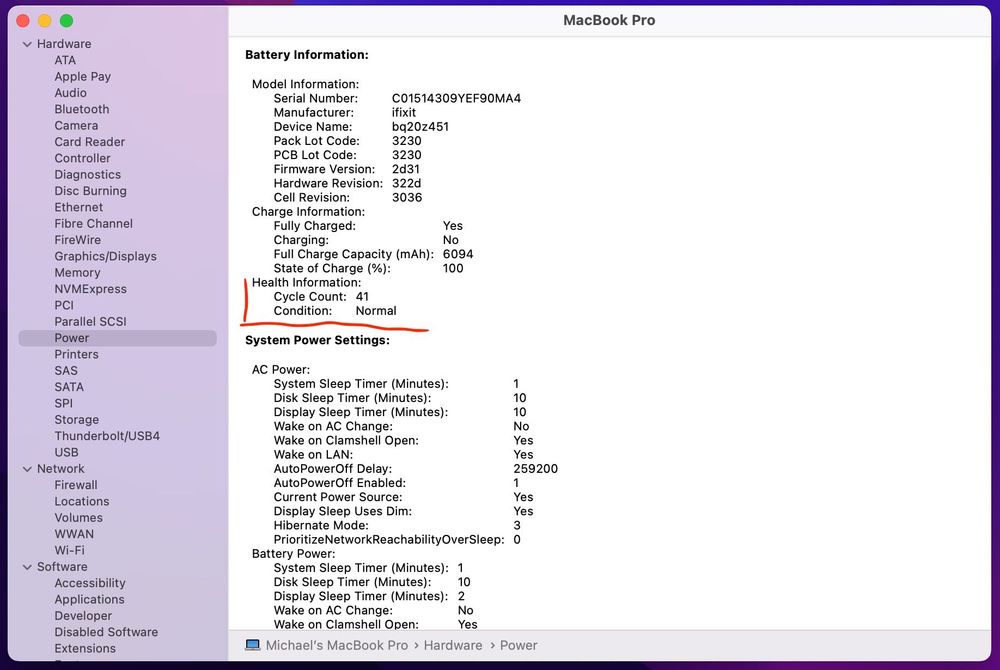
Task: Select SATA in the sidebar
Action: [x=69, y=387]
